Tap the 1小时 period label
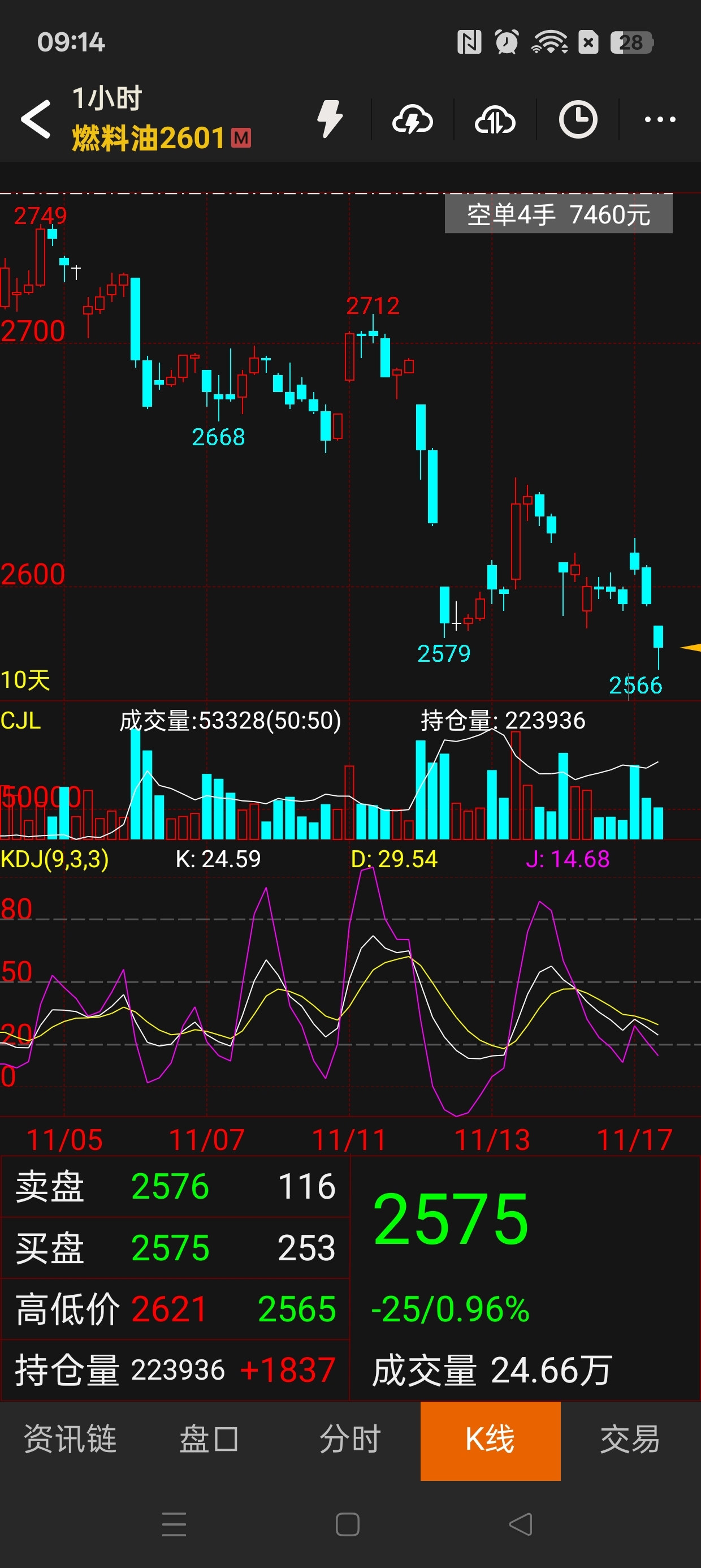The width and height of the screenshot is (701, 1568). pyautogui.click(x=107, y=98)
